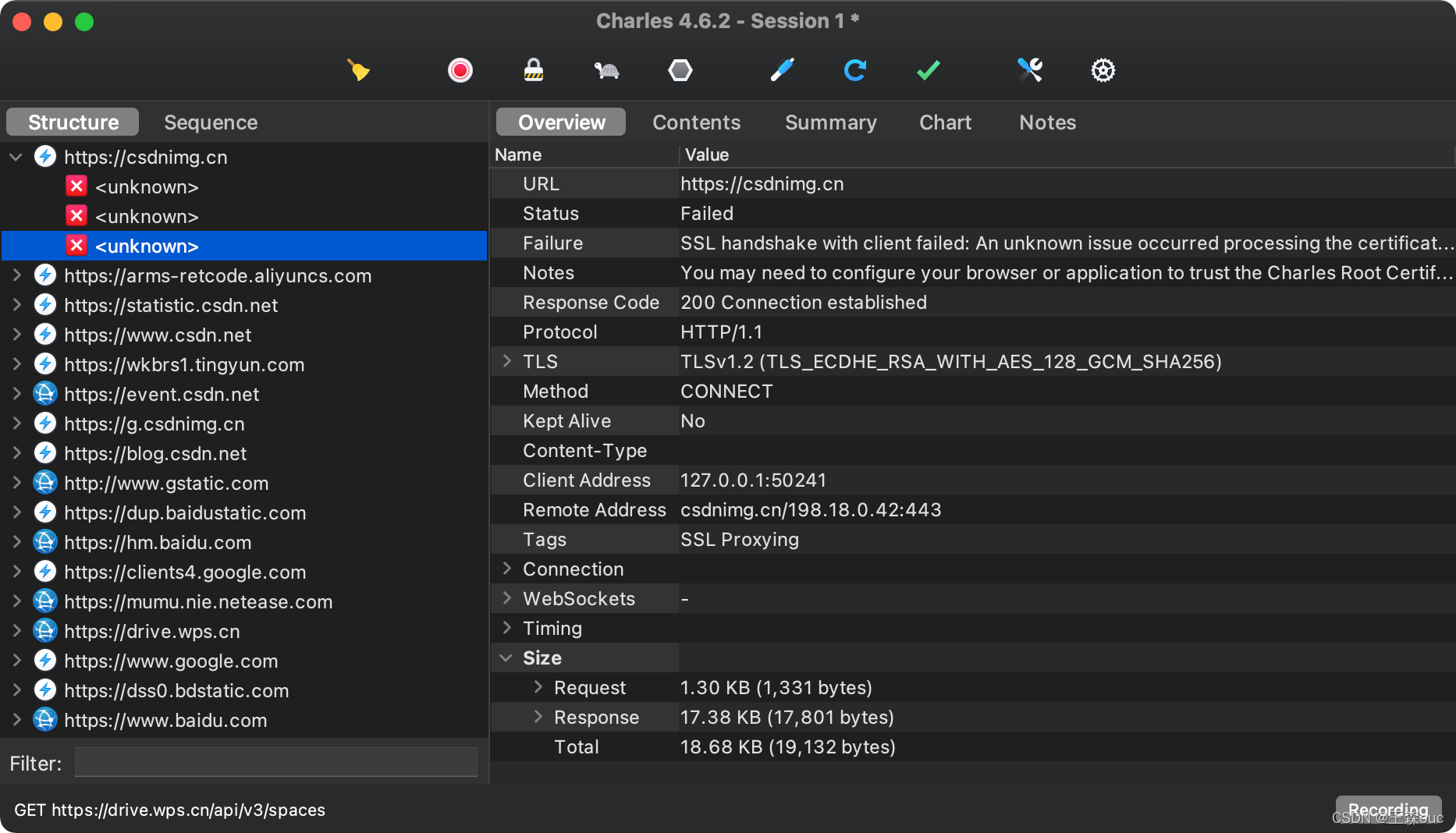Image resolution: width=1456 pixels, height=833 pixels.
Task: Open the Chart tab
Action: [945, 122]
